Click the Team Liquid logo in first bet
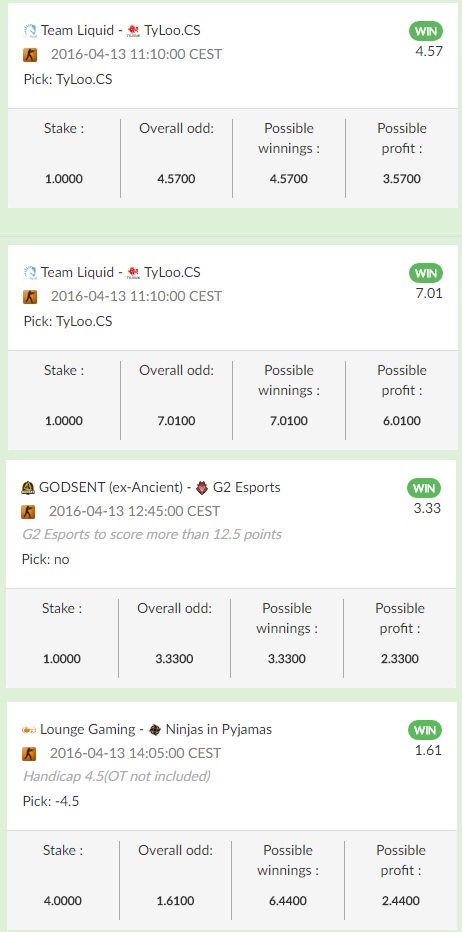 point(30,30)
